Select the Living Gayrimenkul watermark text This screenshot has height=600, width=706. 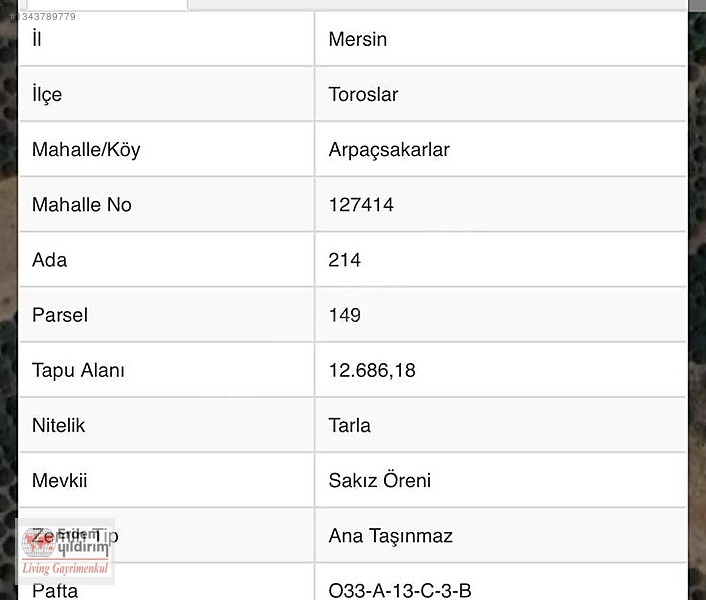[65, 568]
